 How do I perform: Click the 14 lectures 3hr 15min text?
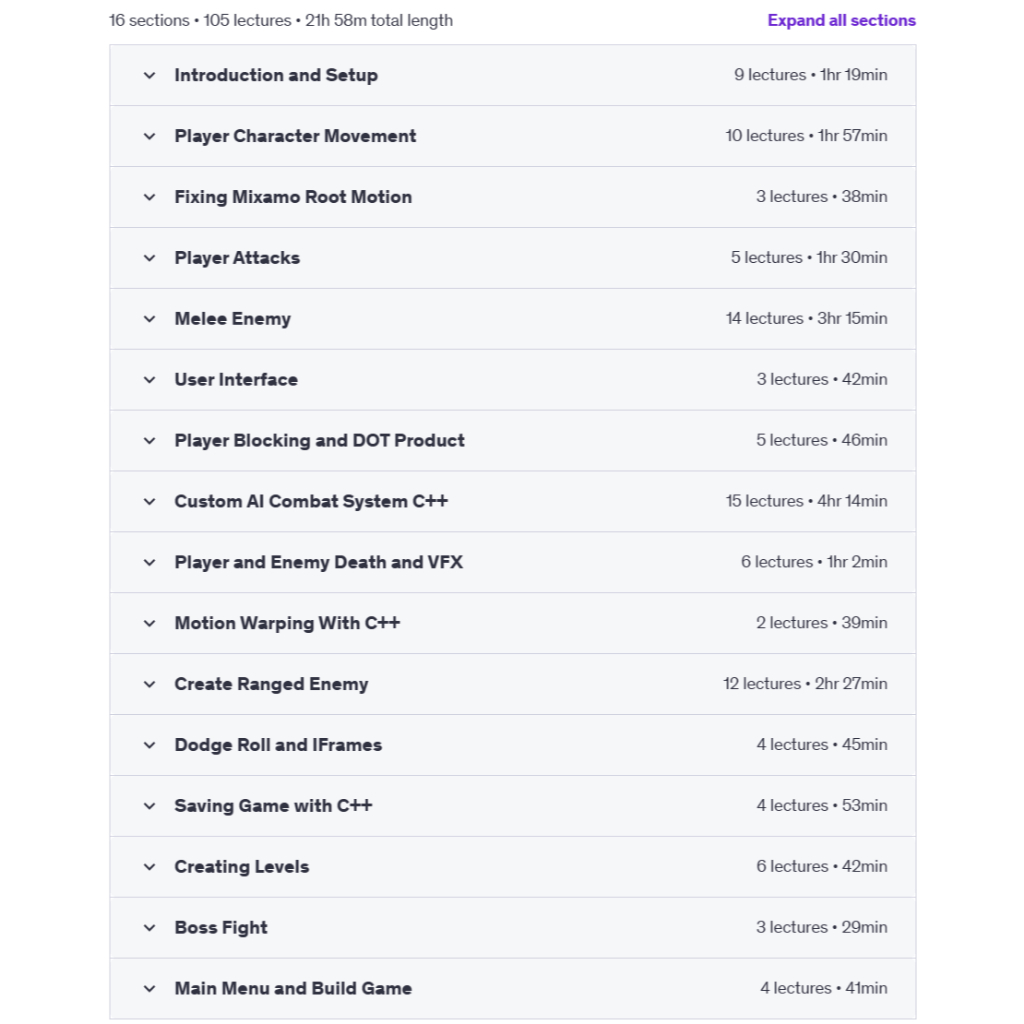(x=806, y=318)
